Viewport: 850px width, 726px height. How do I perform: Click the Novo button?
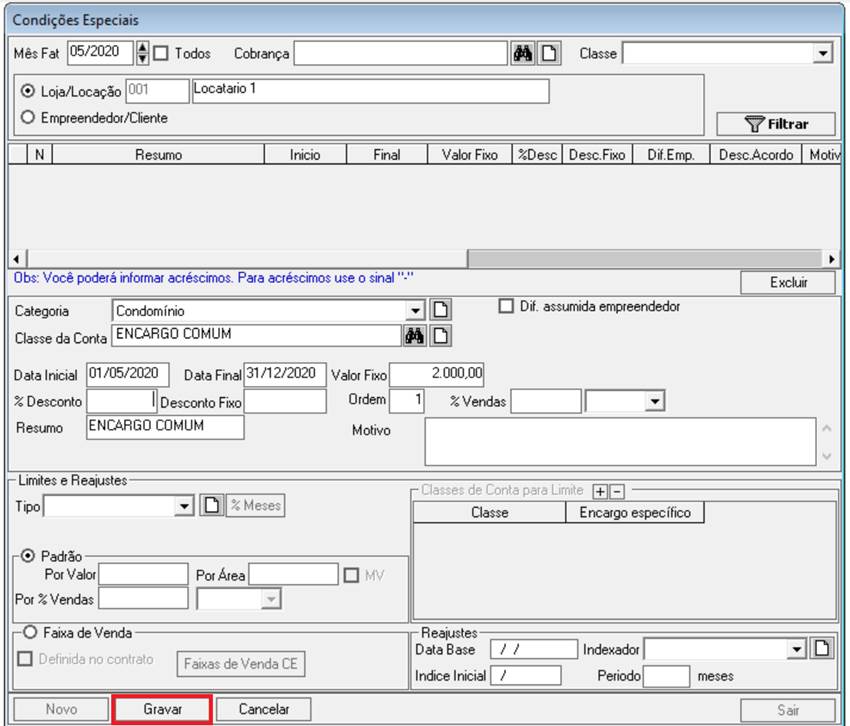[x=61, y=709]
